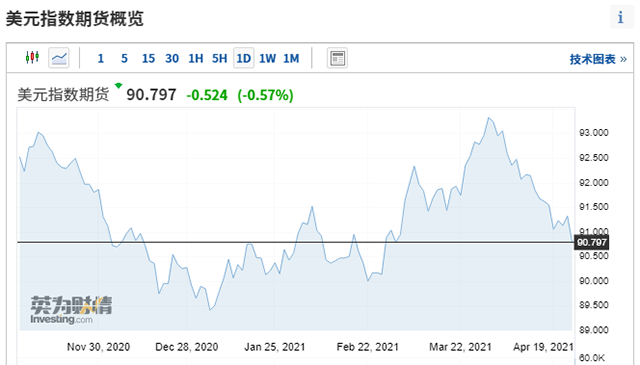Image resolution: width=640 pixels, height=365 pixels.
Task: Click the 92.500 price axis label
Action: pyautogui.click(x=593, y=158)
